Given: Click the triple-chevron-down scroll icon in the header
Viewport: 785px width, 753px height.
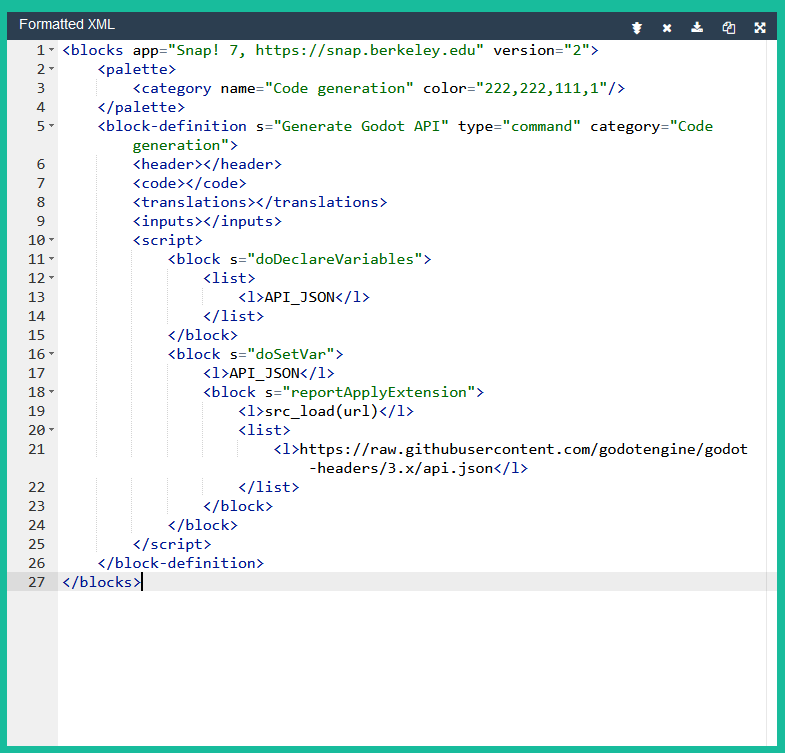Looking at the screenshot, I should coord(637,28).
